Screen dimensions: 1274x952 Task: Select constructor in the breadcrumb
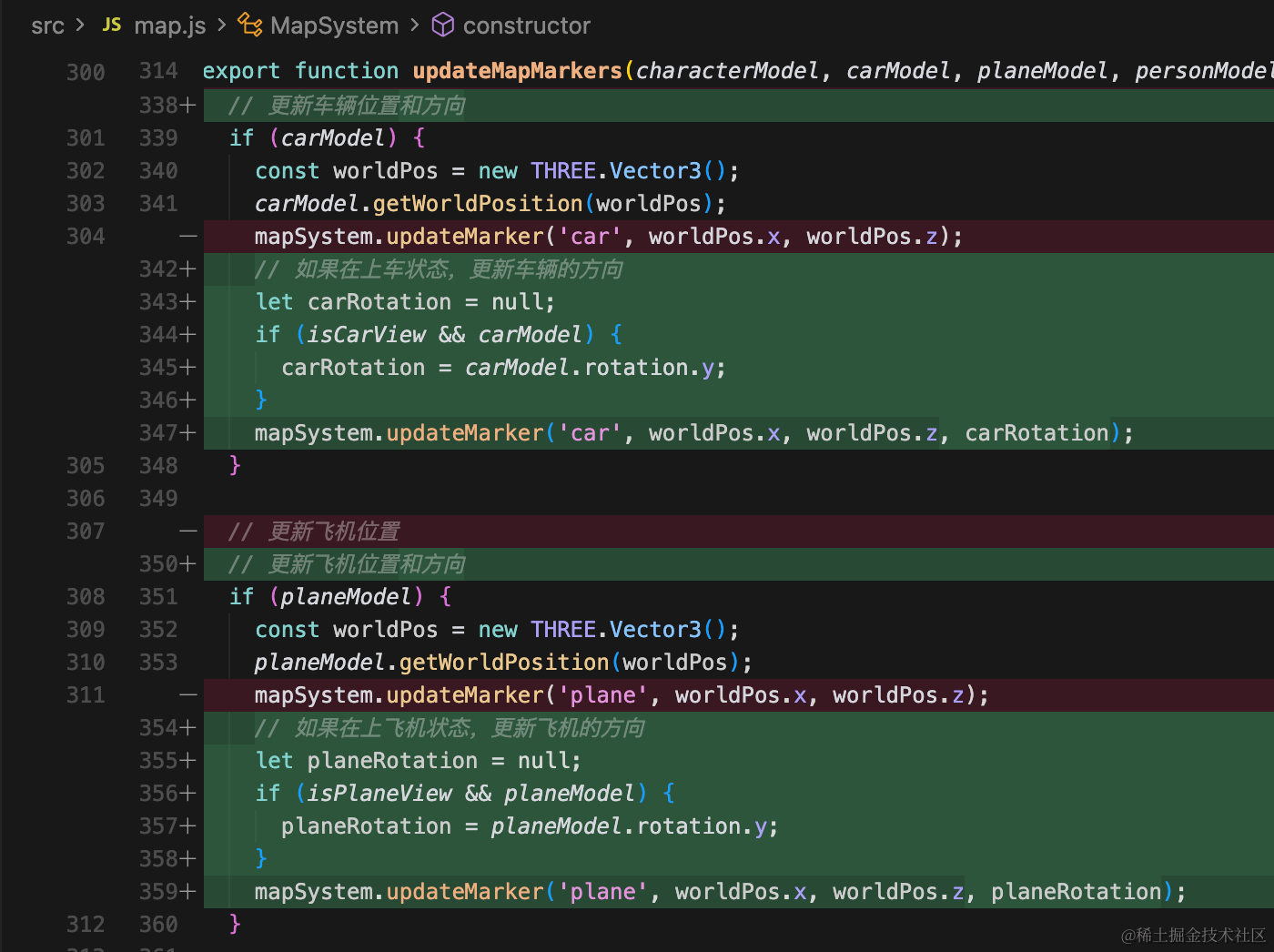click(527, 25)
